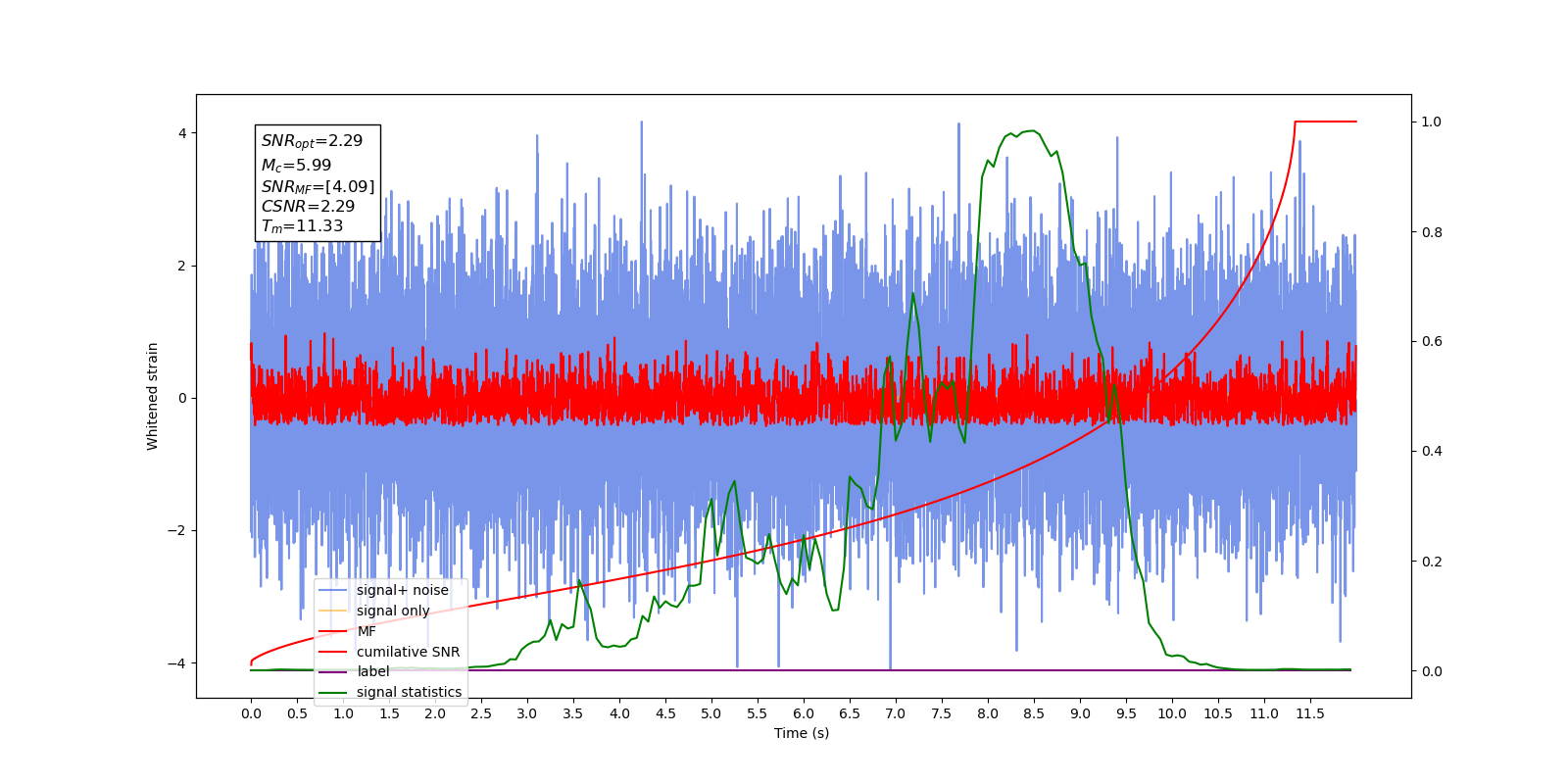Click the 5.0 tick on time axis
Image resolution: width=1568 pixels, height=784 pixels.
coord(711,713)
